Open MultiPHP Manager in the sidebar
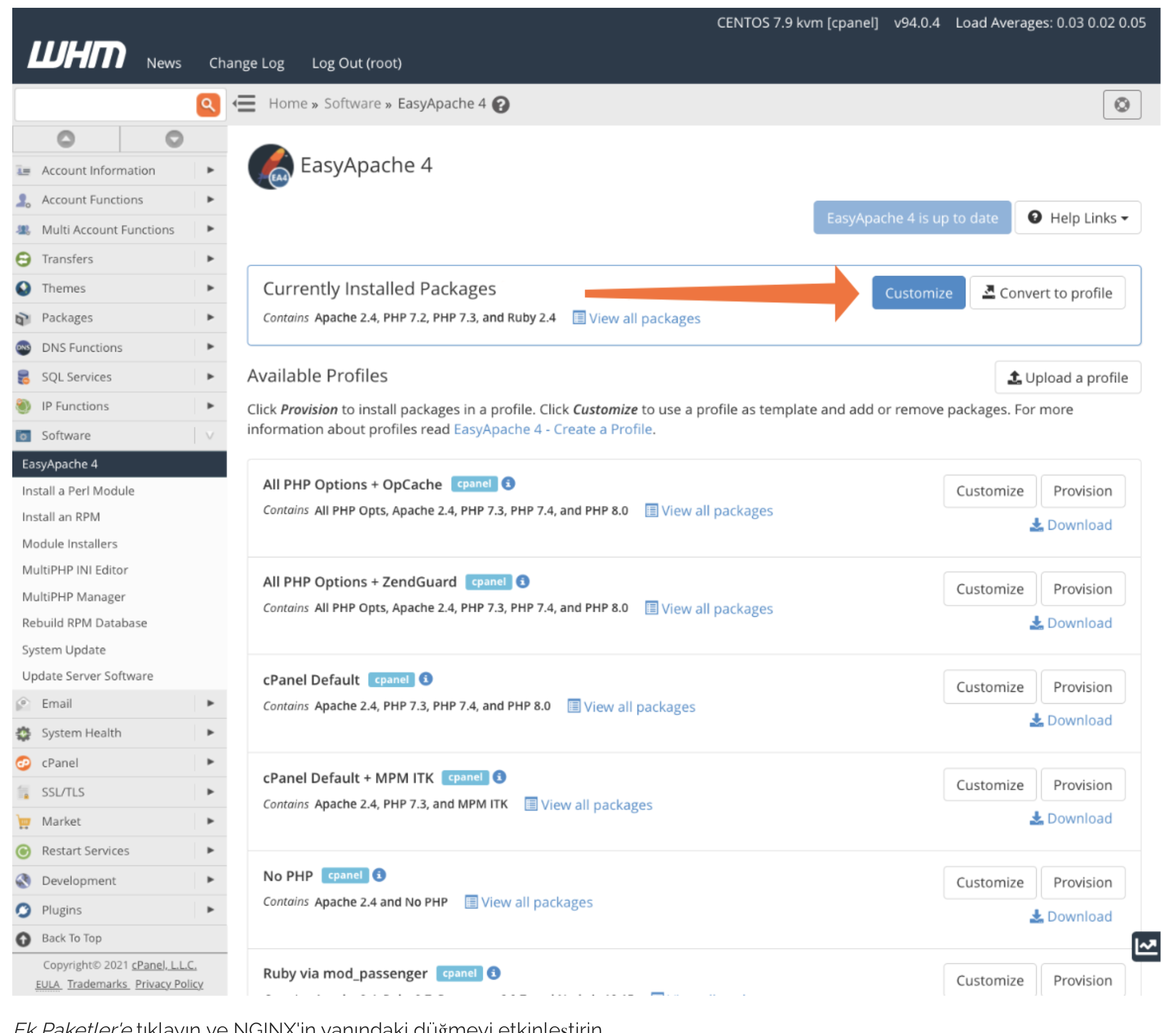The width and height of the screenshot is (1176, 1033). coord(73,597)
